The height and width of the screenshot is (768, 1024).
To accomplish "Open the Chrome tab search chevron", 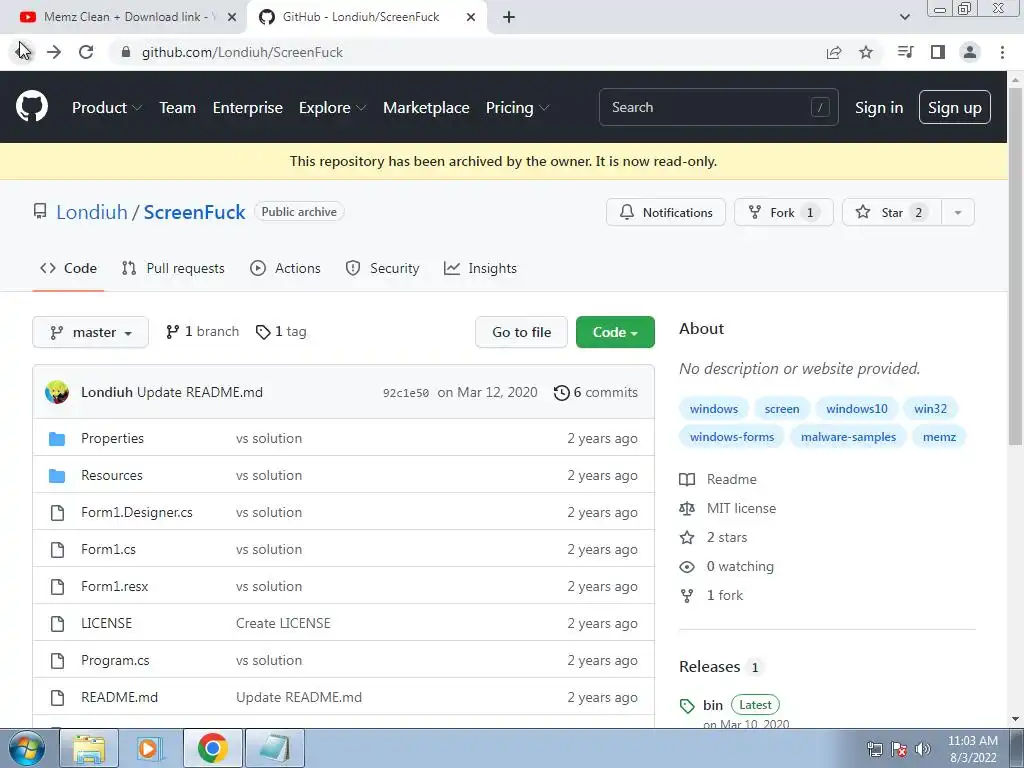I will (x=904, y=17).
